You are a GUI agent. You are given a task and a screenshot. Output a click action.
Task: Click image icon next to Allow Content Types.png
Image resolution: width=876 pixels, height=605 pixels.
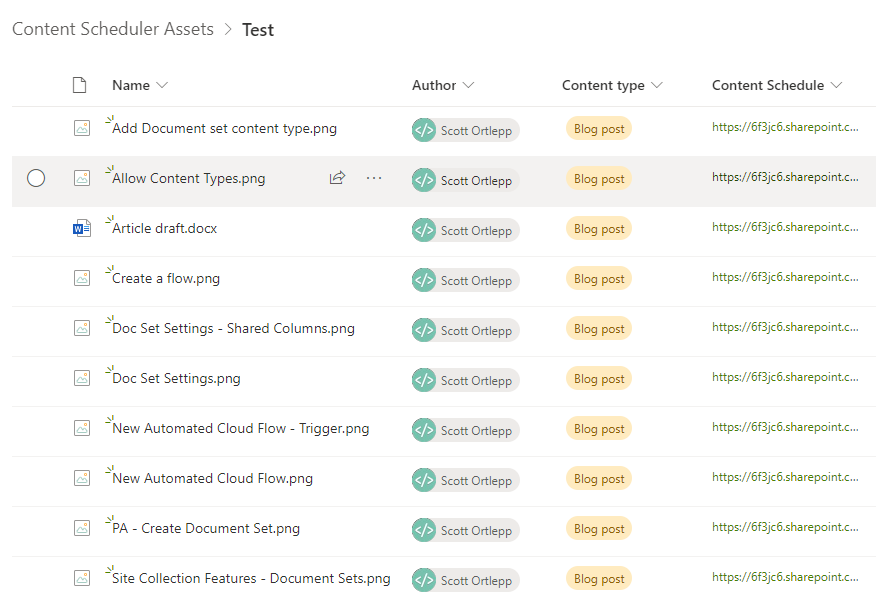click(82, 178)
